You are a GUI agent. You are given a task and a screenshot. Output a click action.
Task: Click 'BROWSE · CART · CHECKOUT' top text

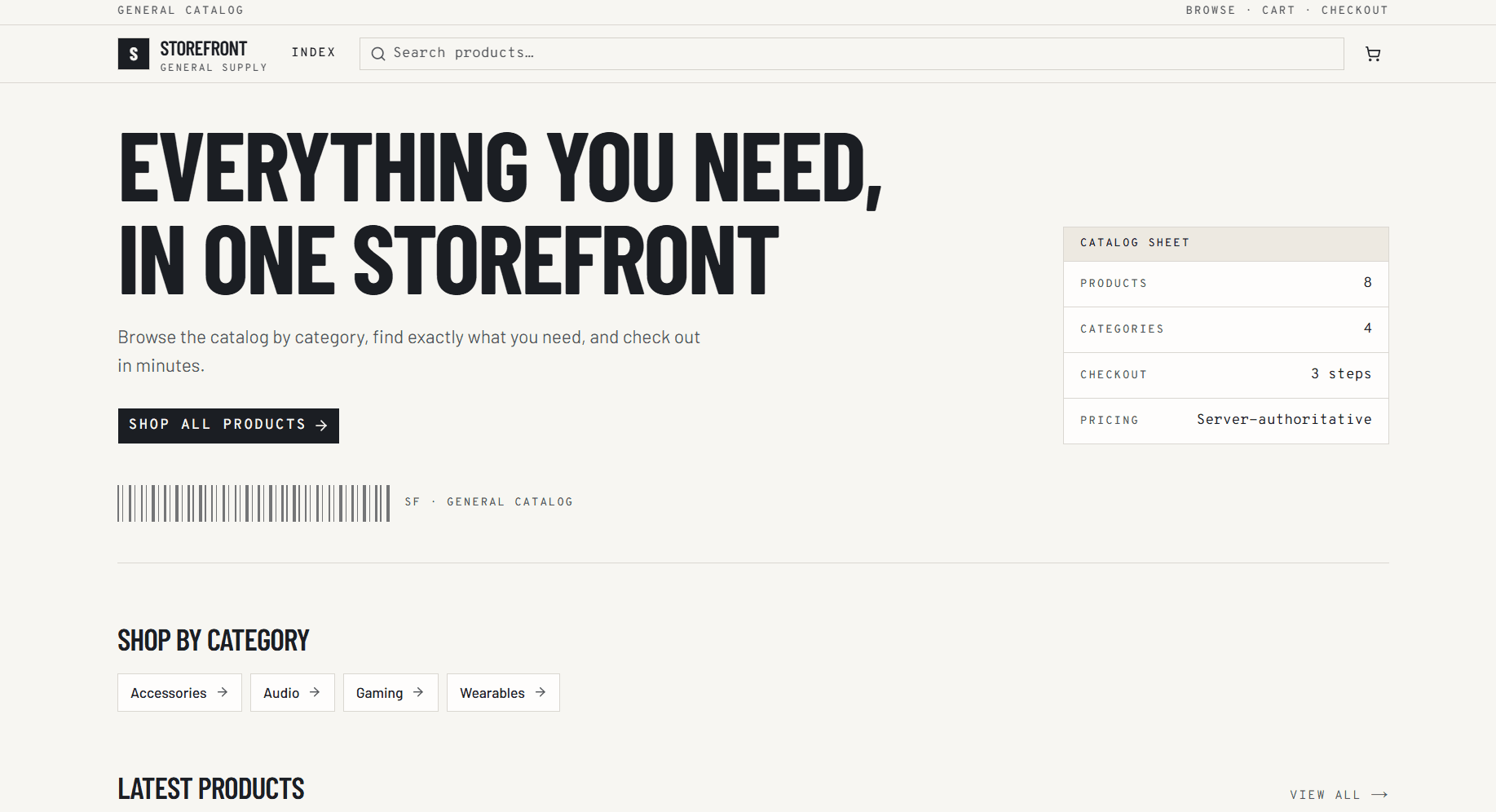pos(1286,11)
